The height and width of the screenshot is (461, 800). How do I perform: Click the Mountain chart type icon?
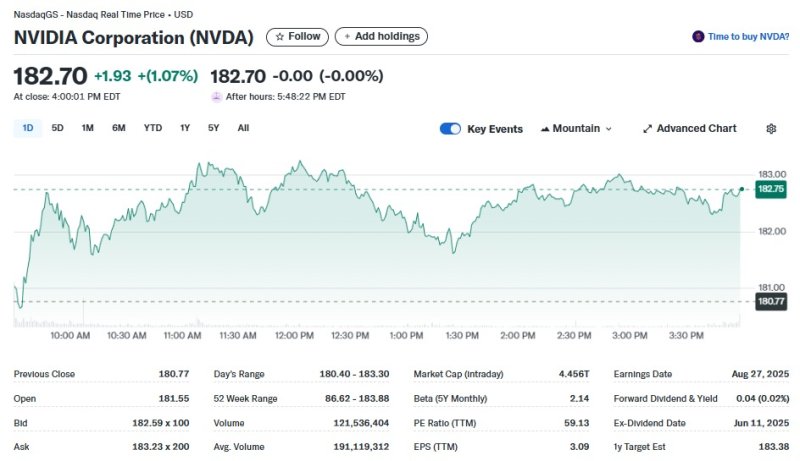pos(545,129)
